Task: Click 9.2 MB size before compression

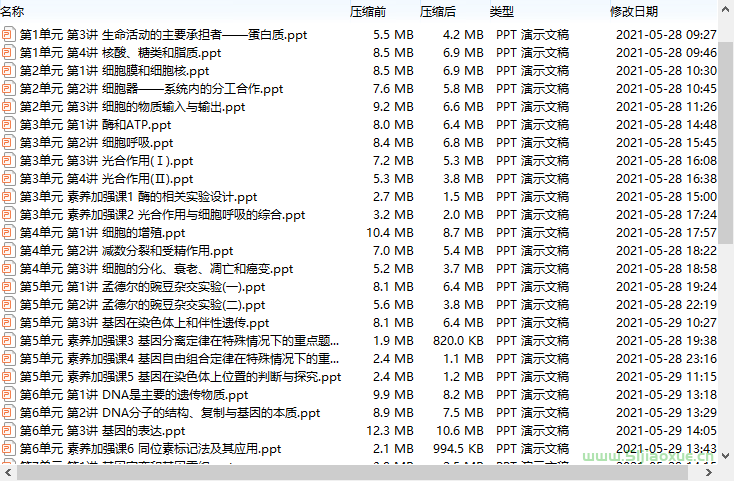Action: [x=393, y=107]
